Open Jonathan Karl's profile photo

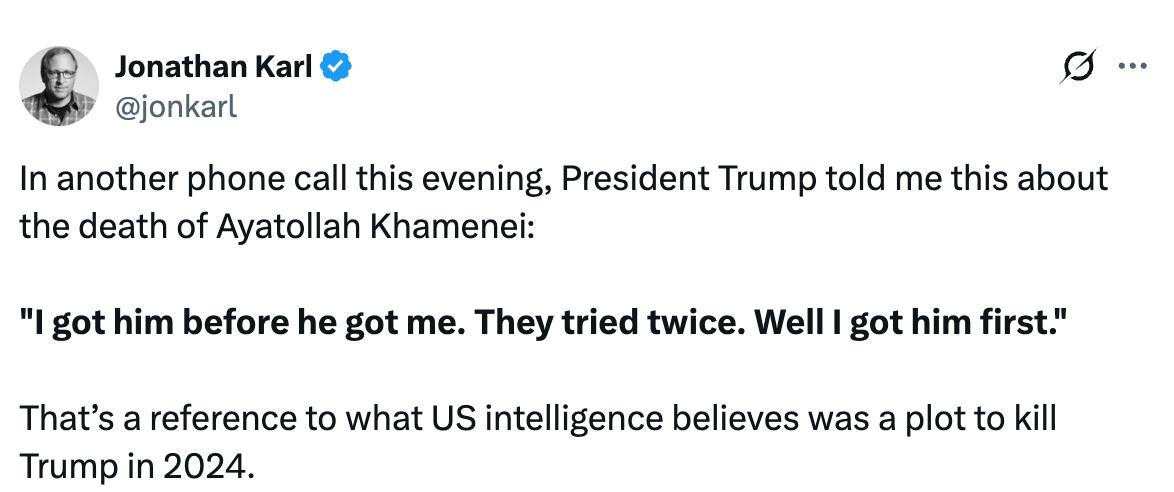click(59, 86)
